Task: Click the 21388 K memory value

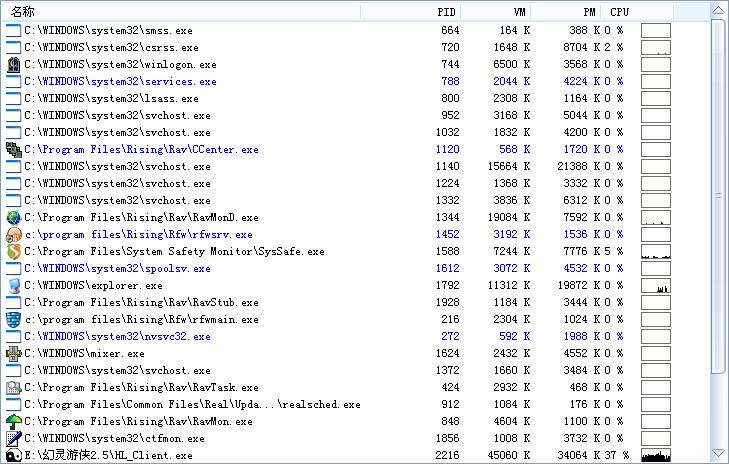Action: pos(579,166)
